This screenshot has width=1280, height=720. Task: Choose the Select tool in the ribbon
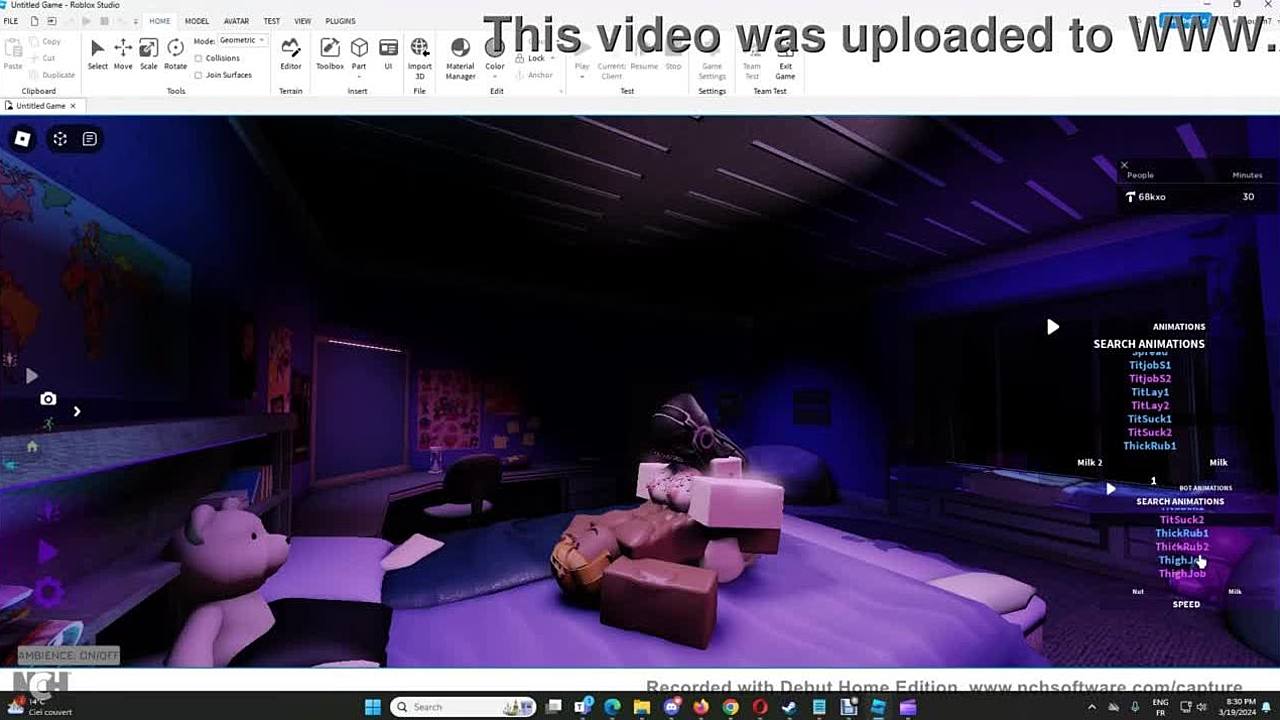click(97, 53)
